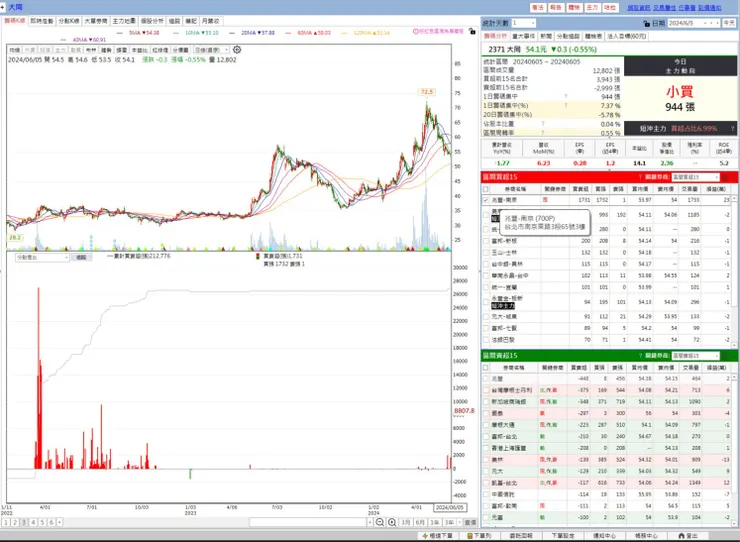Open the 日期 date picker dropdown
Image resolution: width=740 pixels, height=542 pixels.
click(706, 23)
